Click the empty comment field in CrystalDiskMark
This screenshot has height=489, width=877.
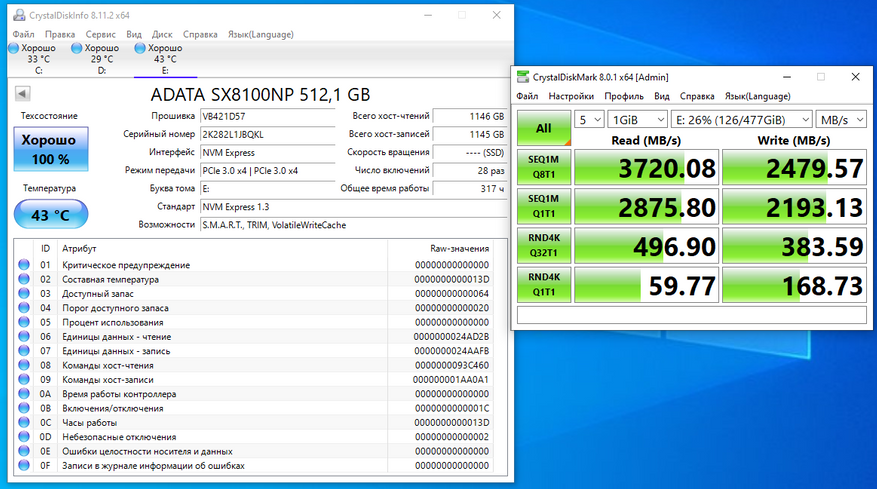pos(692,315)
